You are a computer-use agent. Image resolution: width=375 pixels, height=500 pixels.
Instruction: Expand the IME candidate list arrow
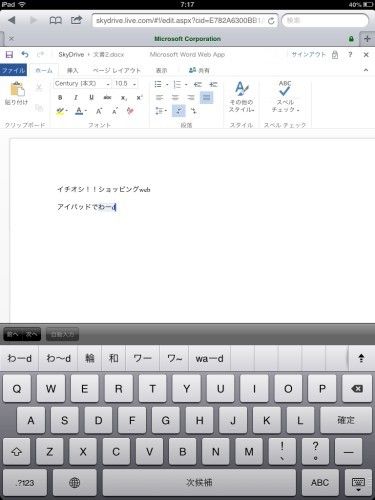pyautogui.click(x=361, y=358)
